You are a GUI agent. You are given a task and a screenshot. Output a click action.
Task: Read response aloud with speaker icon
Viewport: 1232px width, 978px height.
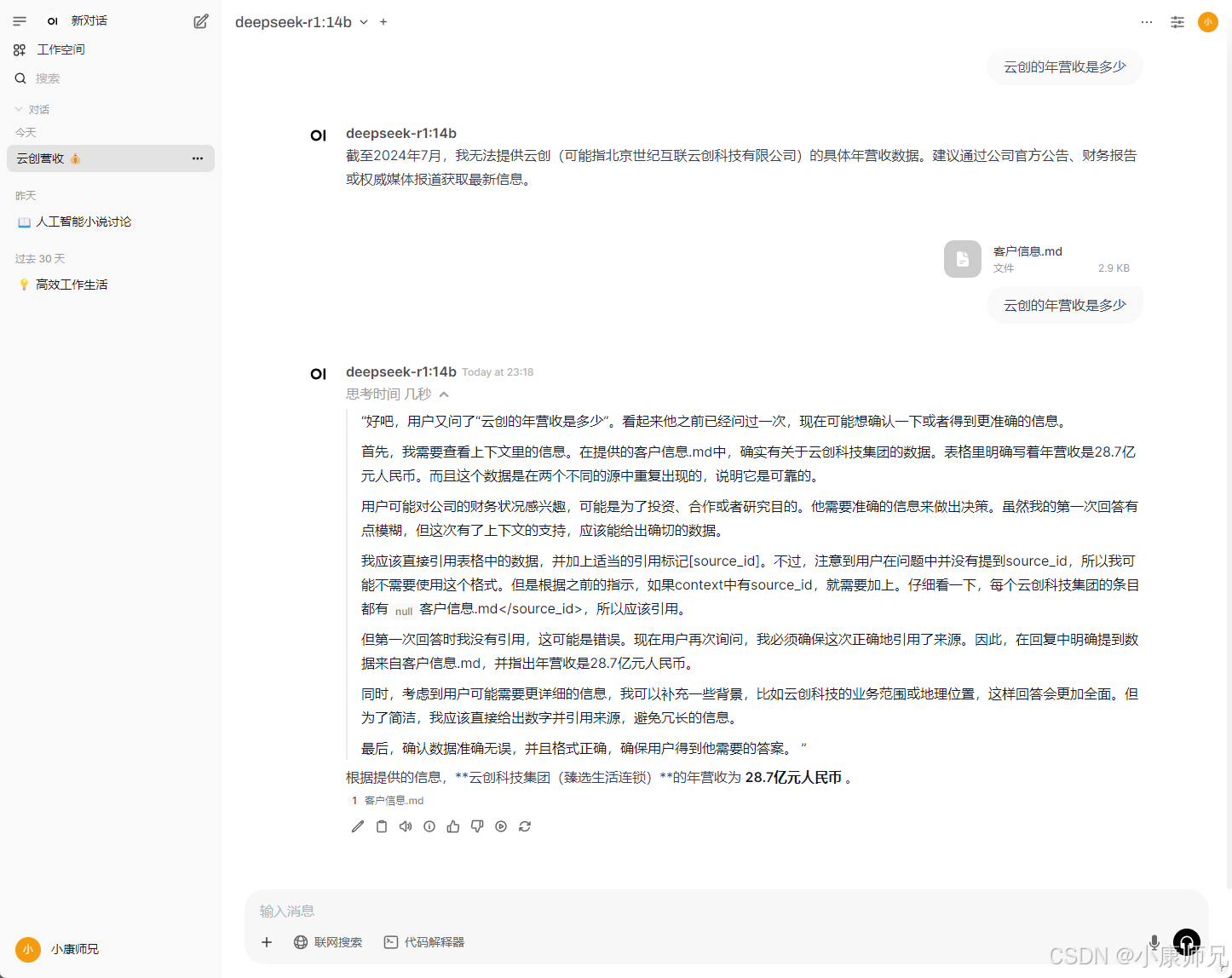click(406, 826)
